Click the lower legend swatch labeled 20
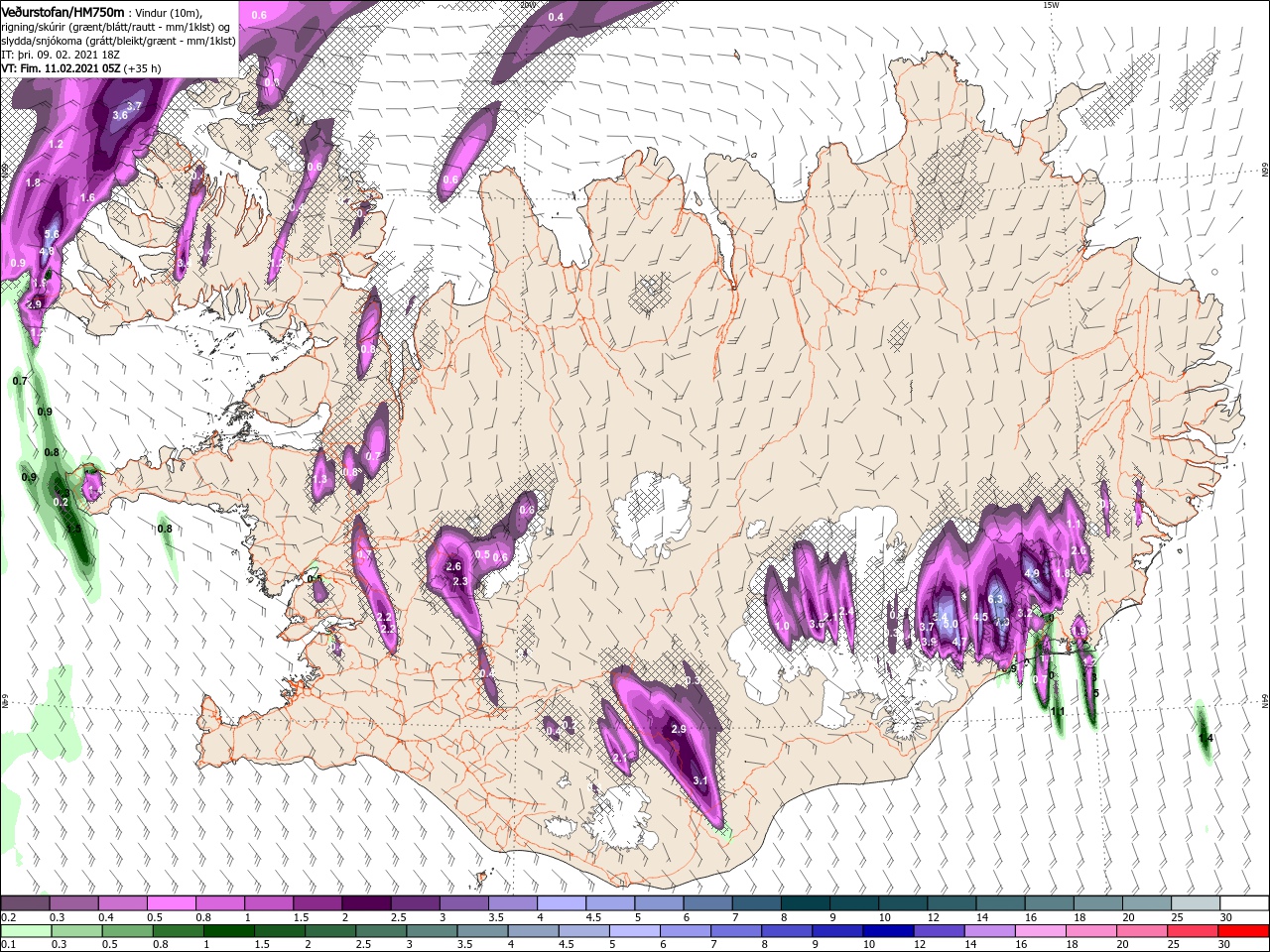1270x952 pixels. click(x=1140, y=931)
